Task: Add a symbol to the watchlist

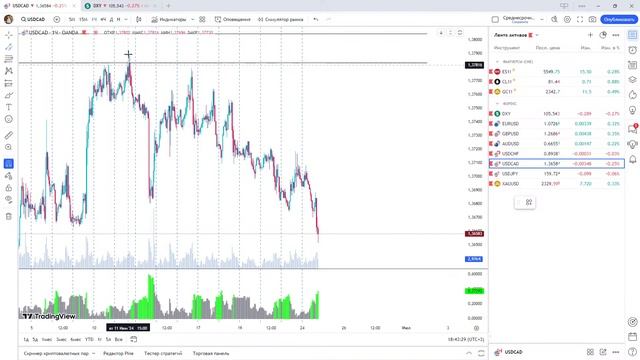Action: tap(590, 35)
